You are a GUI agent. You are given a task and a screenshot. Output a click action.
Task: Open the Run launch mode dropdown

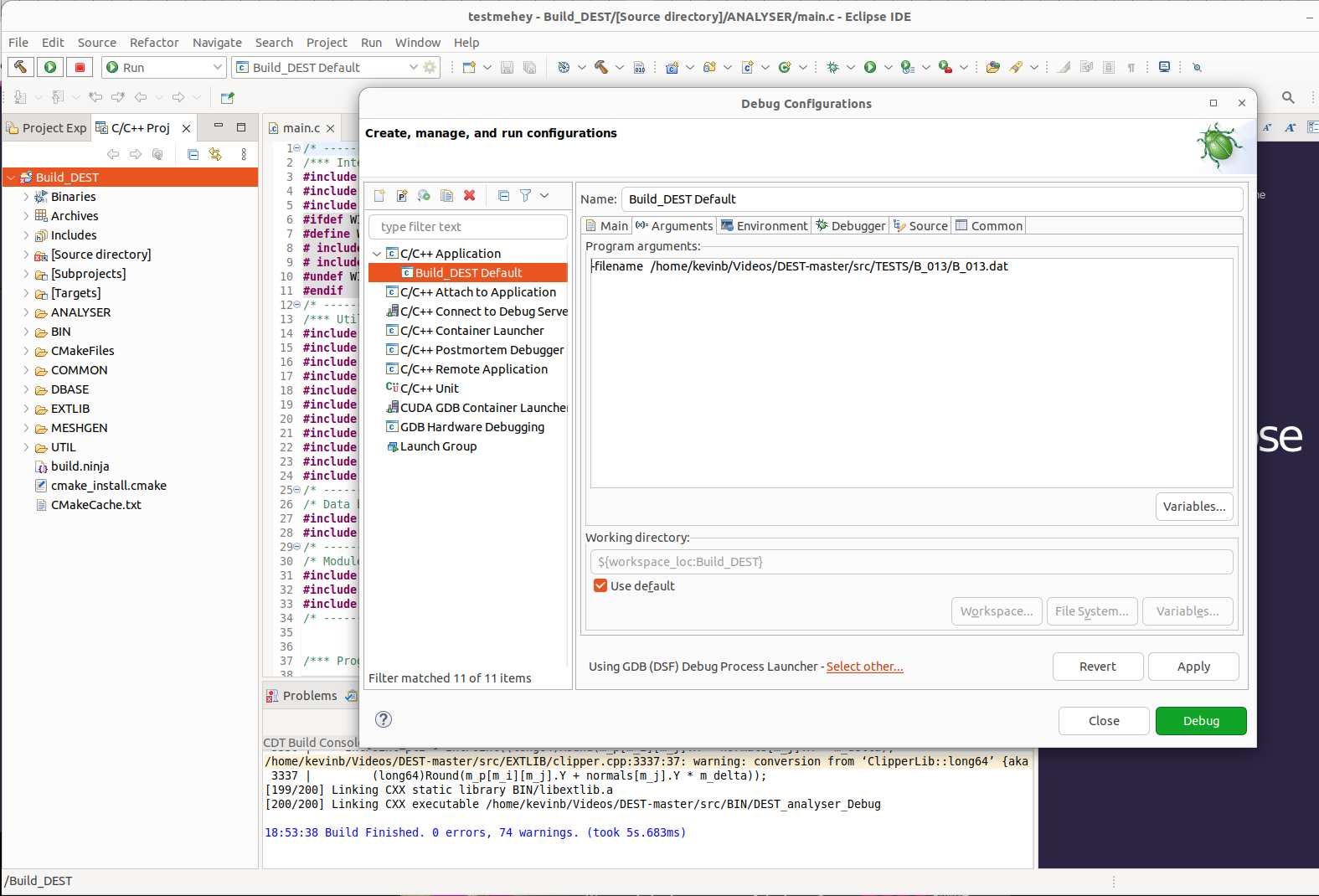pos(164,67)
